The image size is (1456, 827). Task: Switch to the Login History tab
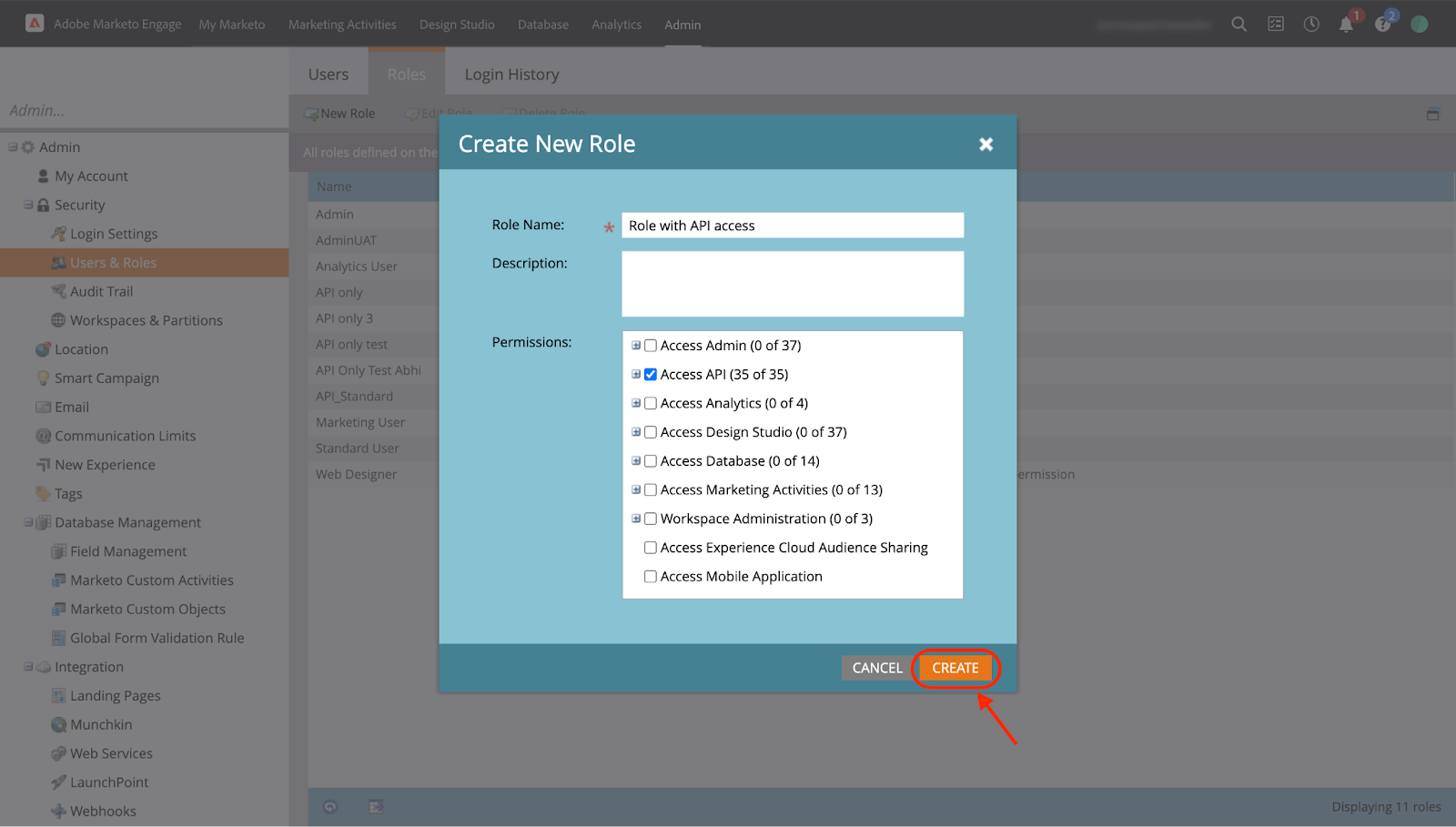click(x=511, y=75)
